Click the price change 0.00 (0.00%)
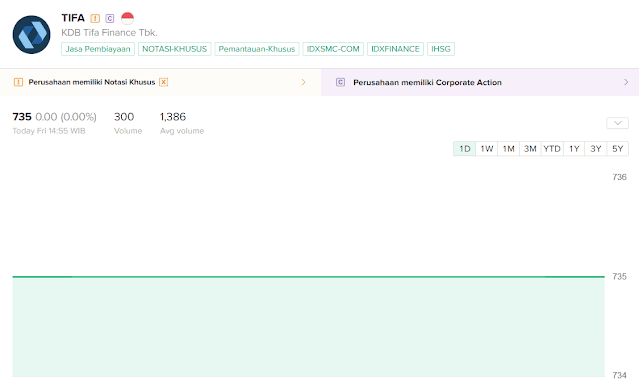Screen dimensions: 639x388 tap(66, 117)
